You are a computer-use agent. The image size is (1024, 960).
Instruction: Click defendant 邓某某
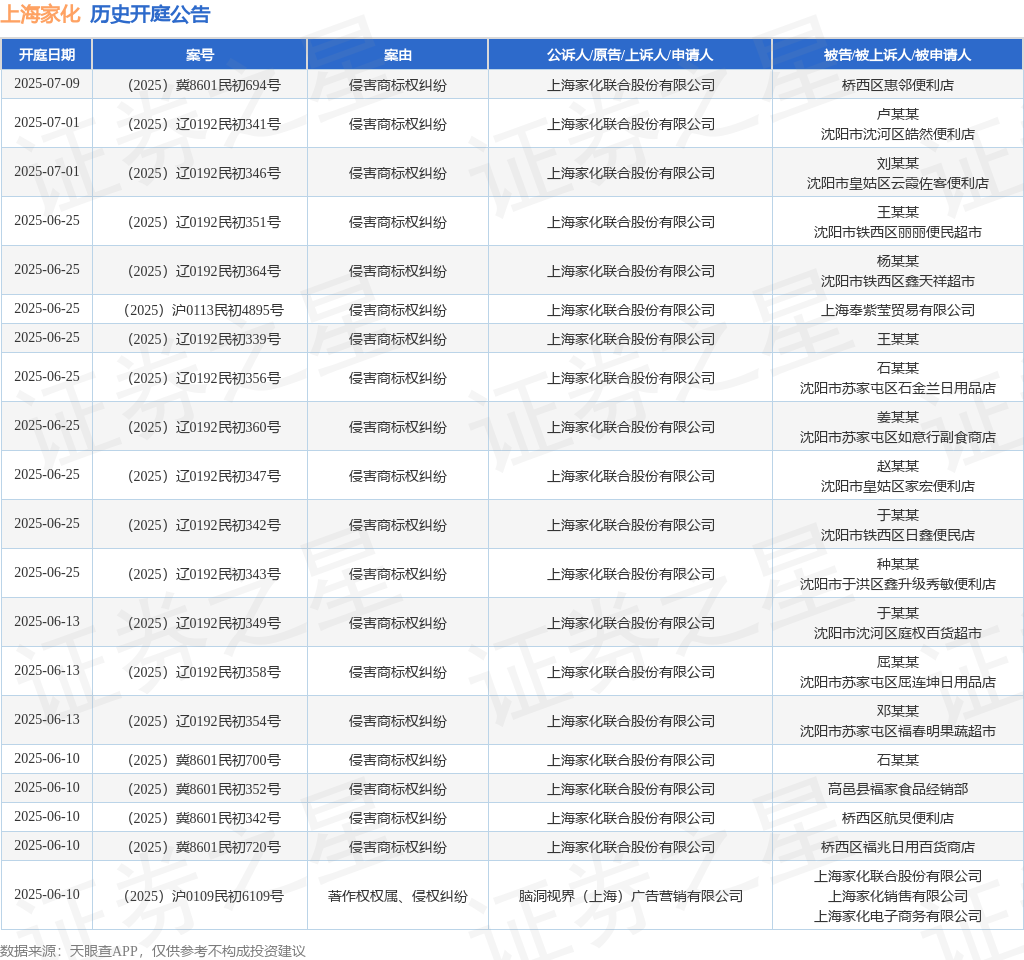pyautogui.click(x=897, y=711)
